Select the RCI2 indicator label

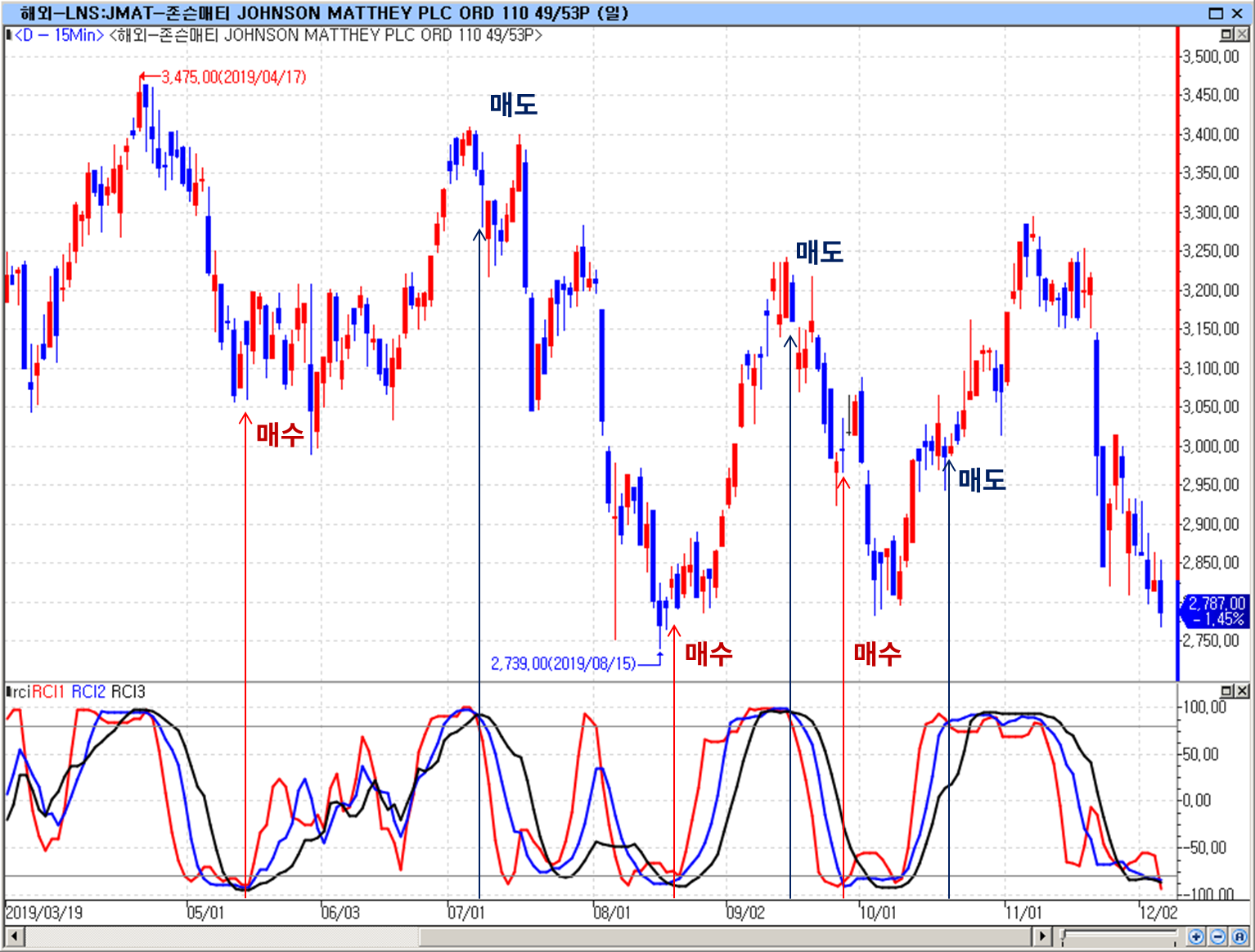[88, 692]
